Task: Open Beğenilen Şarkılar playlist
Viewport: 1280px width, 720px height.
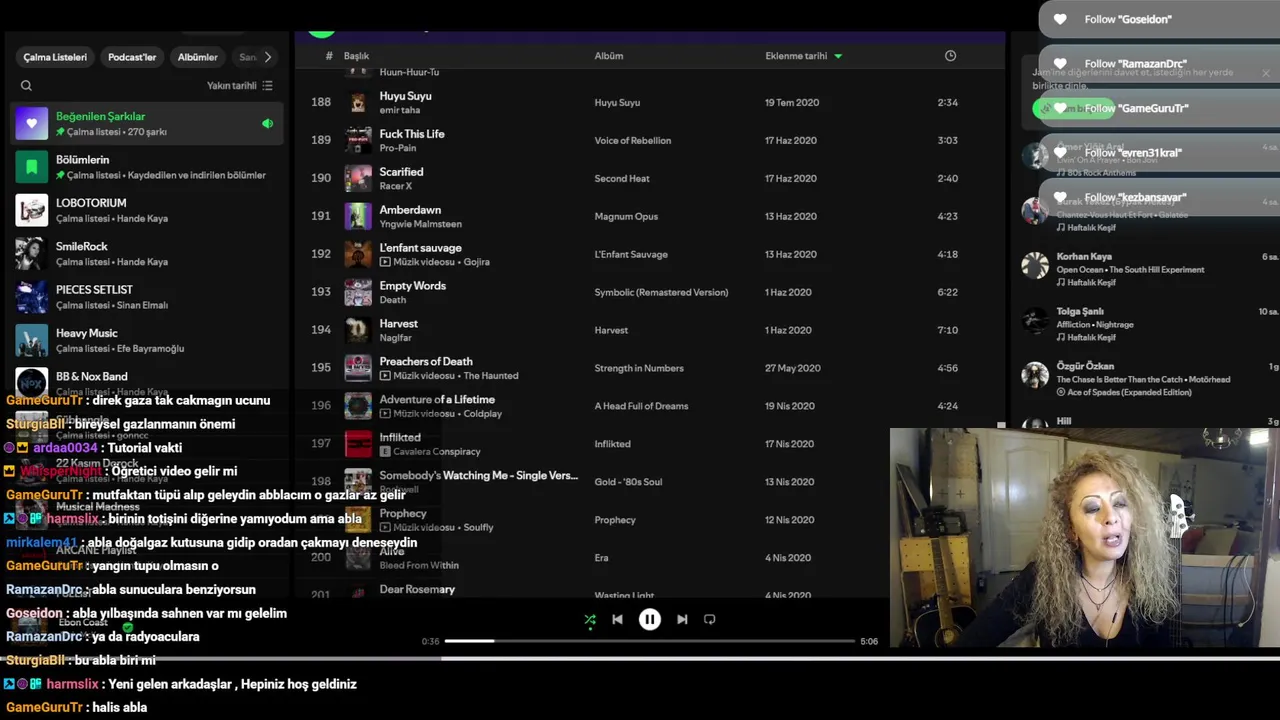Action: (147, 124)
